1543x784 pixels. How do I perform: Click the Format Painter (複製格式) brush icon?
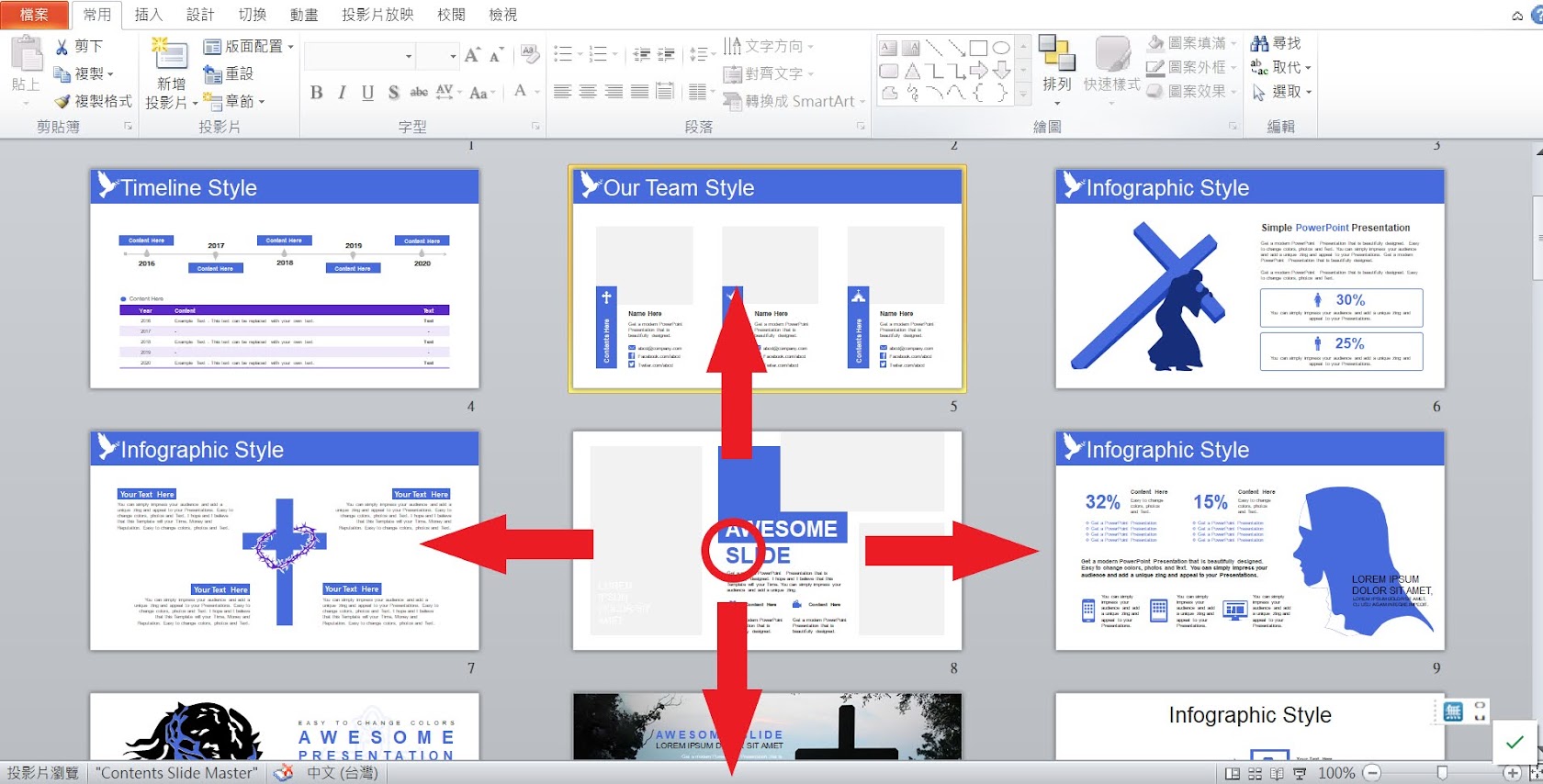(62, 101)
